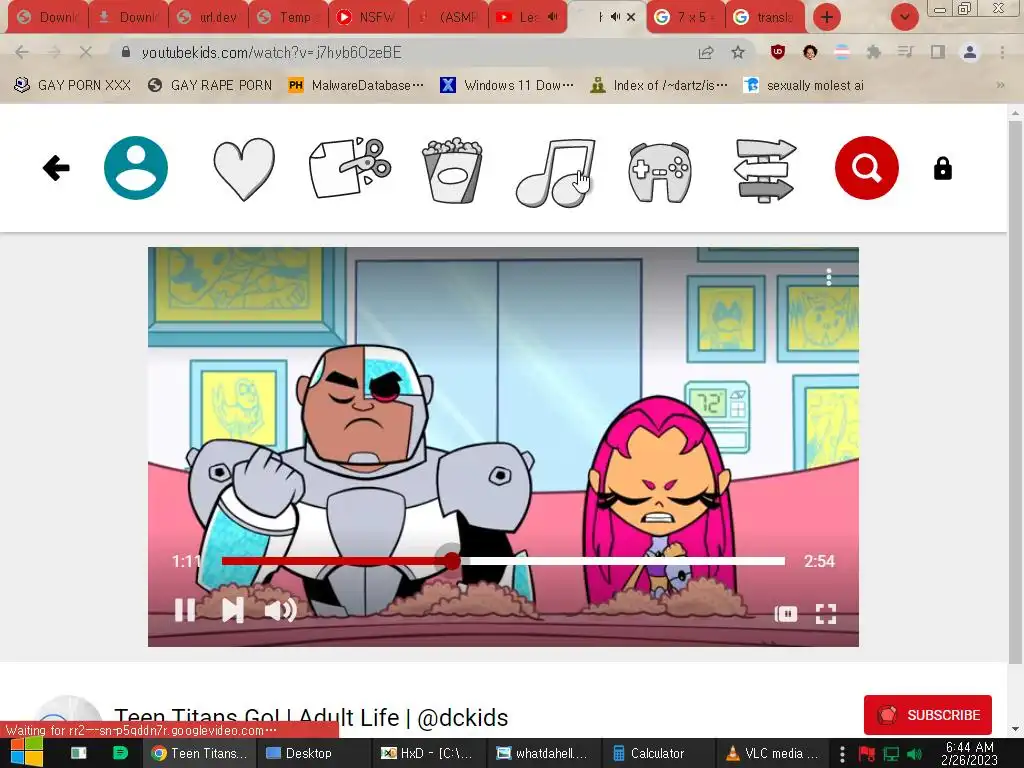Click the red SUBSCRIBE button
The image size is (1024, 768).
pos(927,715)
